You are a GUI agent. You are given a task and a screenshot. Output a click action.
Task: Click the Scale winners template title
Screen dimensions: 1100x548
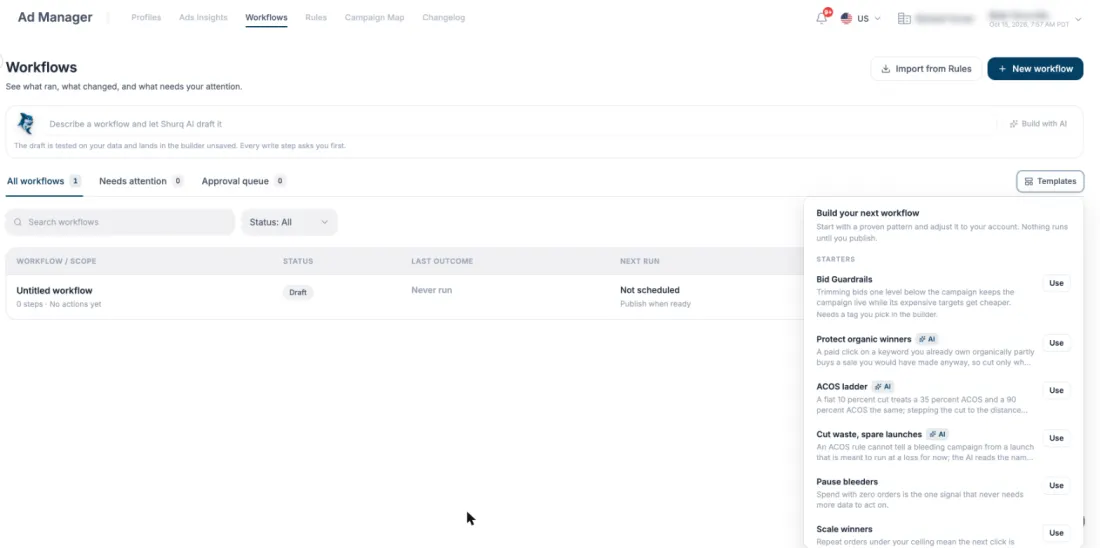[x=844, y=529]
